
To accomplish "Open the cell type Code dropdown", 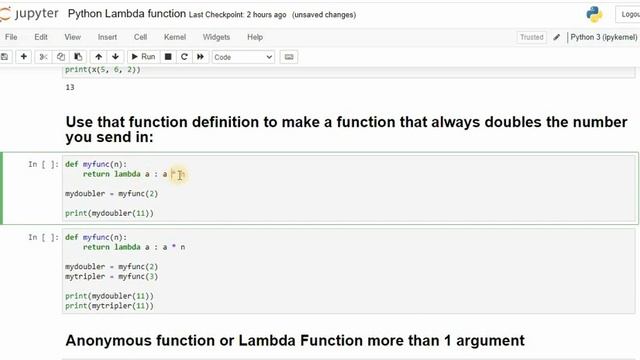I will (x=243, y=57).
